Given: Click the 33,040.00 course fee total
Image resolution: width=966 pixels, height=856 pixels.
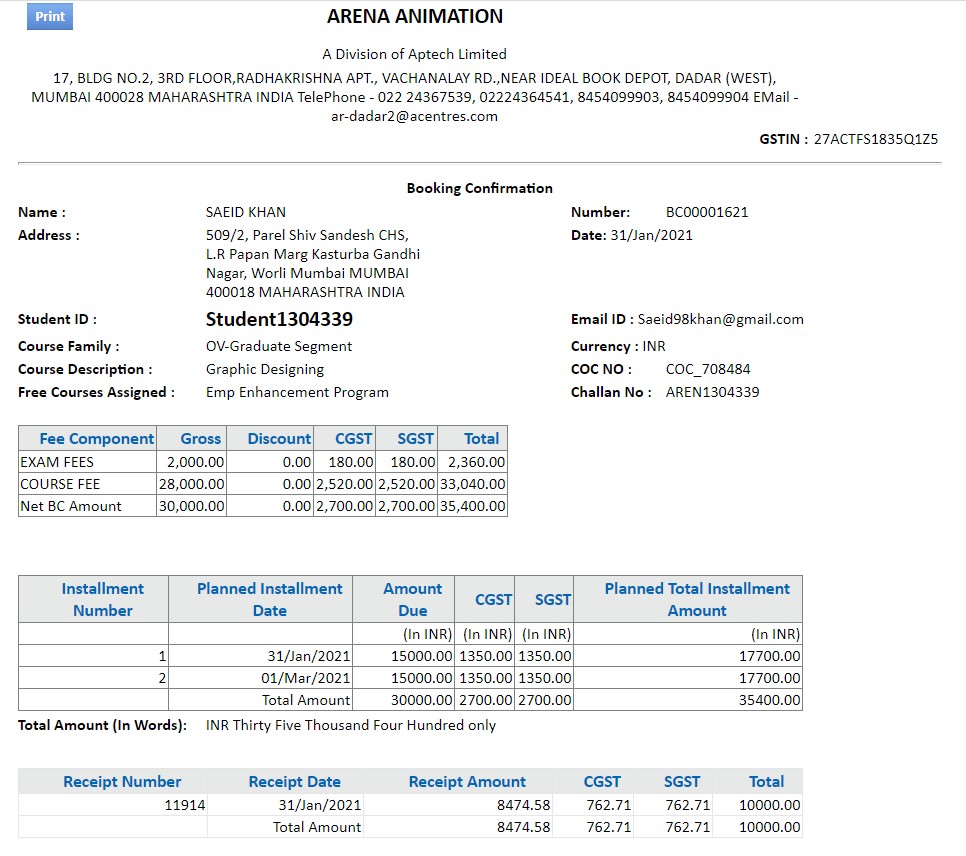Looking at the screenshot, I should click(x=473, y=484).
